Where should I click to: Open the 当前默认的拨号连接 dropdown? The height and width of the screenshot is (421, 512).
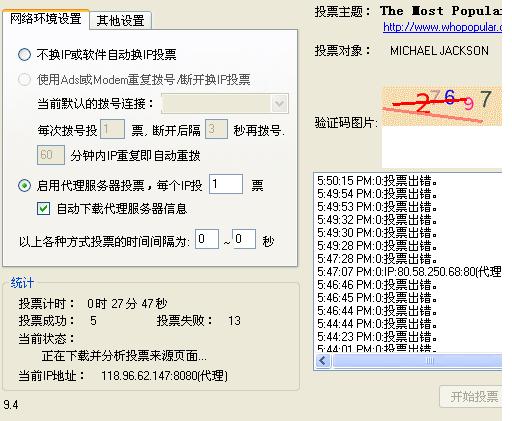225,103
